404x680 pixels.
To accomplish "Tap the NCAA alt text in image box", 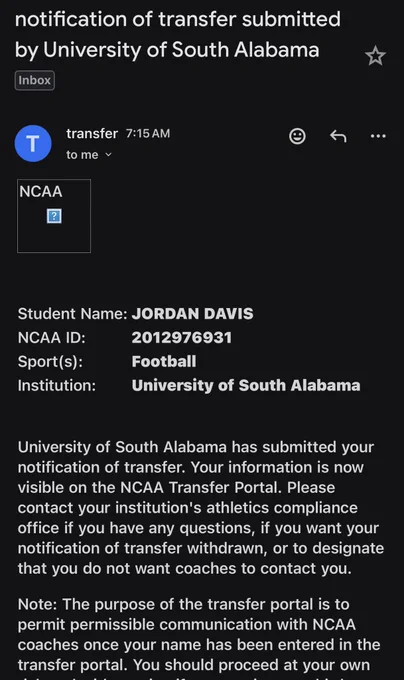I will [41, 191].
